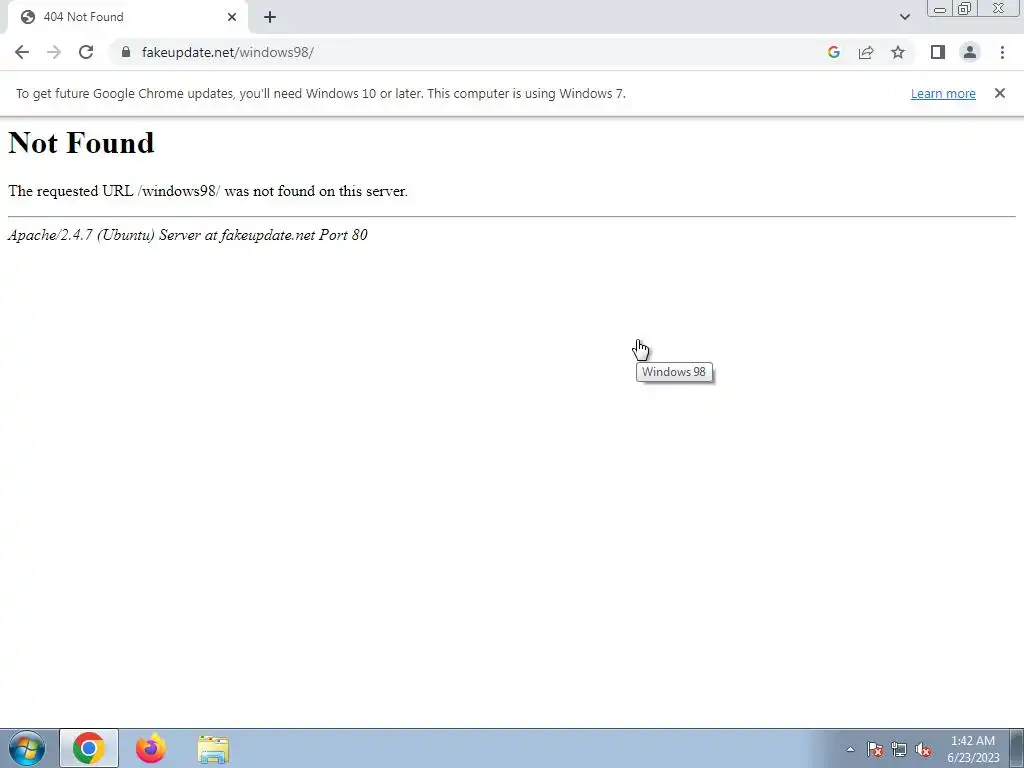Click the requested URL error message
The image size is (1024, 768).
tap(208, 191)
